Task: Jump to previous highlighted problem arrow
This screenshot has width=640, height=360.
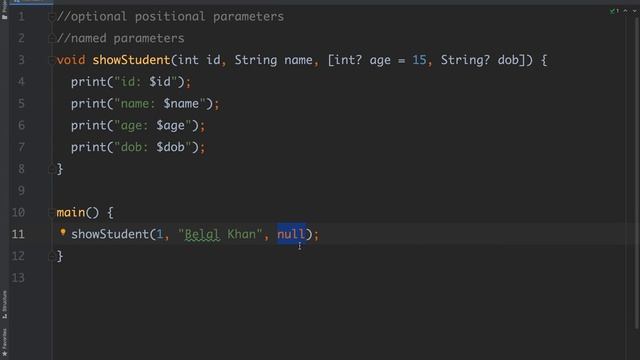Action: click(x=625, y=11)
